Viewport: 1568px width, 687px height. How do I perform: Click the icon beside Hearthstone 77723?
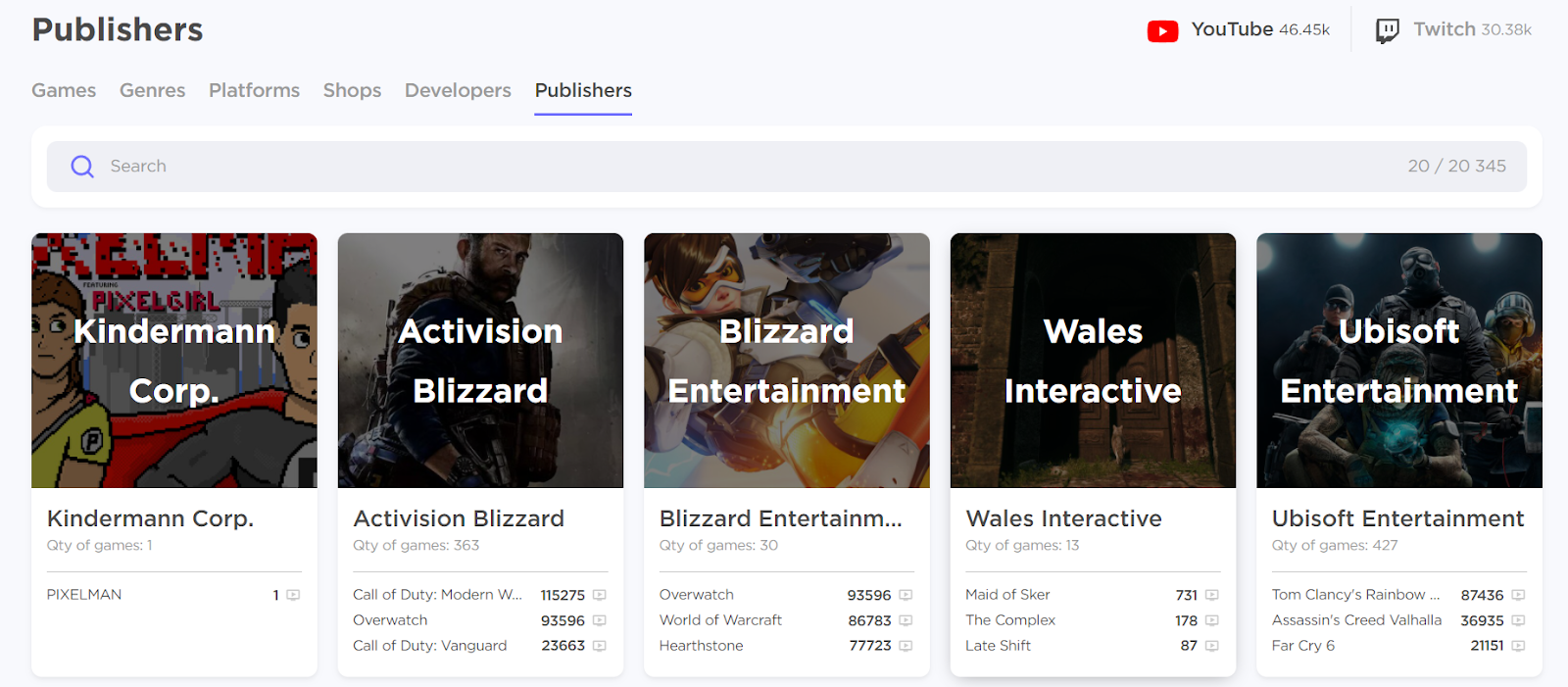point(906,646)
